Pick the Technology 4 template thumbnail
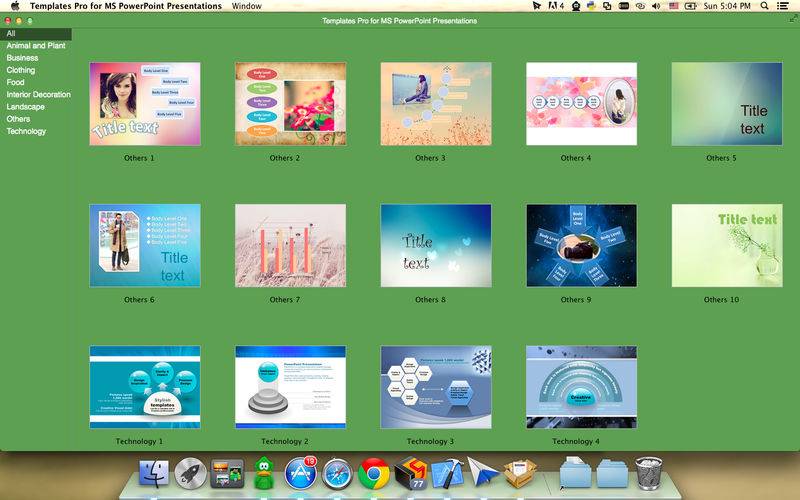This screenshot has width=800, height=500. [x=582, y=387]
